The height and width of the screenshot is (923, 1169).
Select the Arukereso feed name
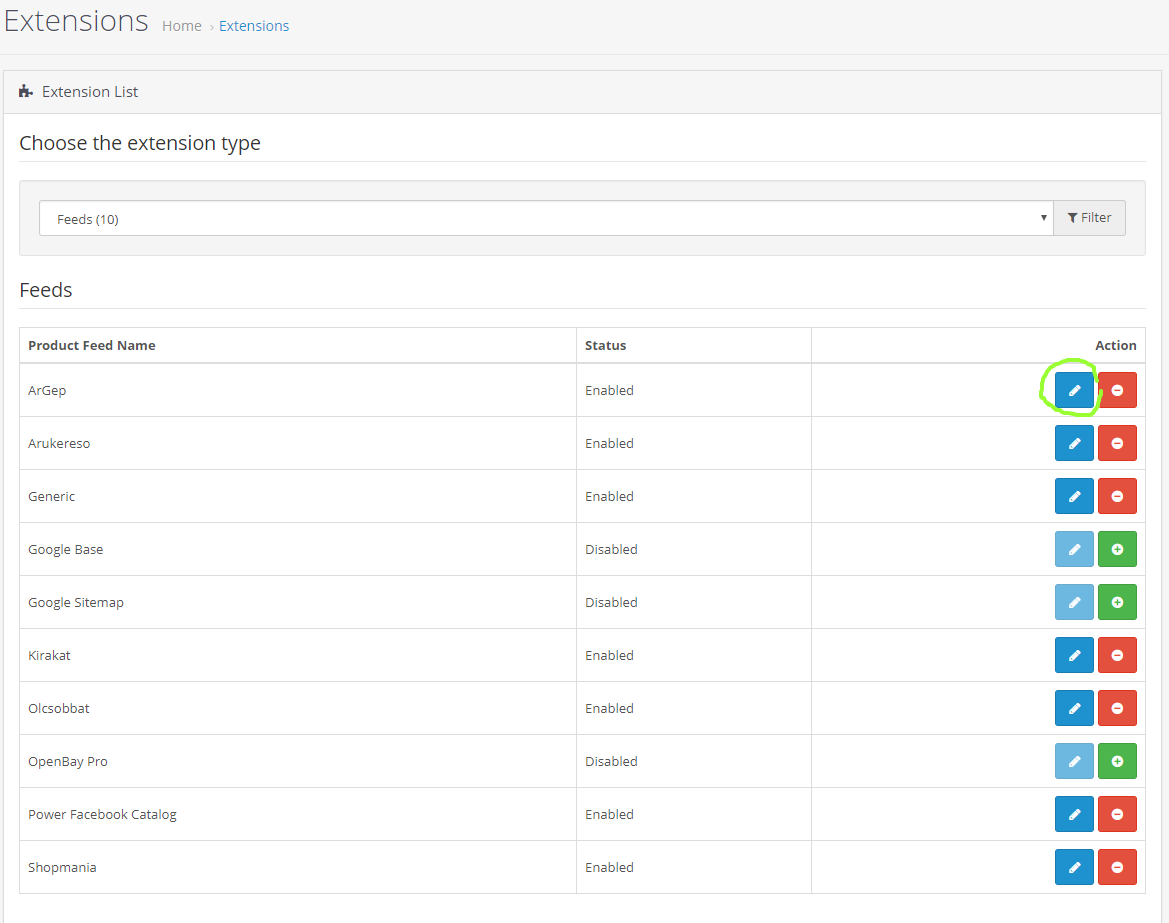point(59,443)
